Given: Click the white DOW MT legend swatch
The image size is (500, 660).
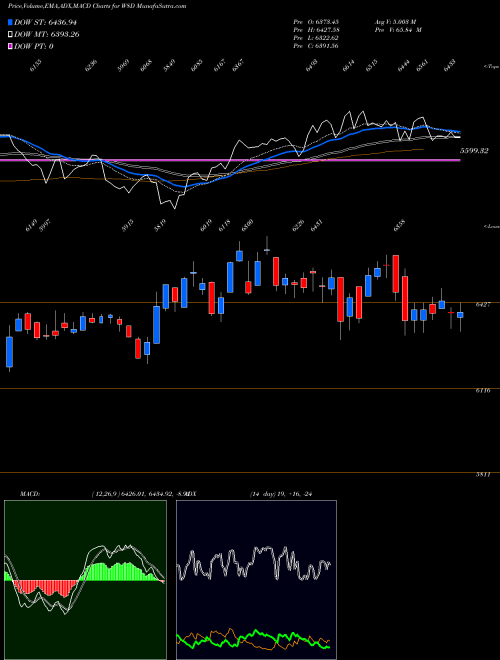Looking at the screenshot, I should pos(10,34).
